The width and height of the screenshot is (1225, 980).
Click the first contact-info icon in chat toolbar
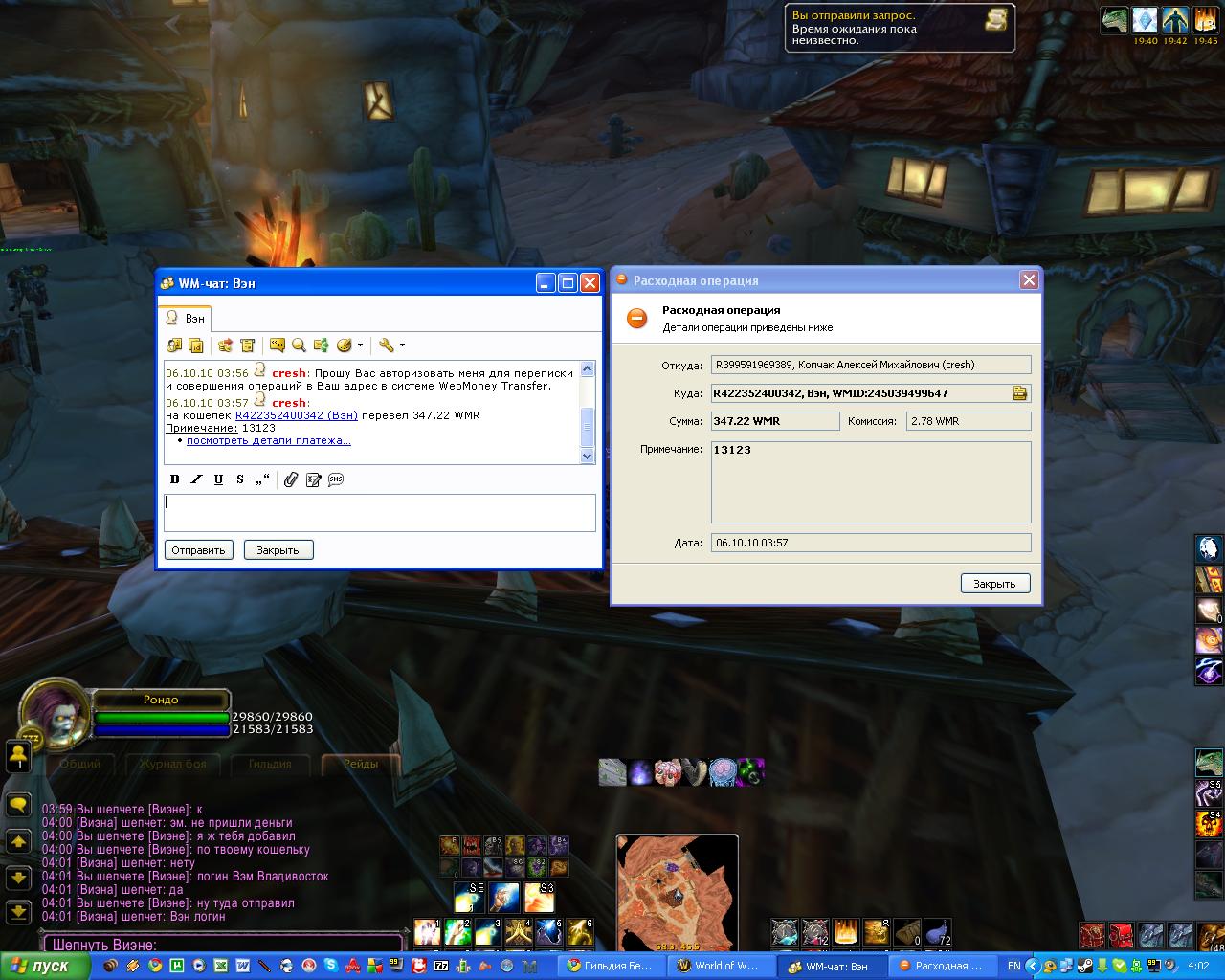[174, 345]
